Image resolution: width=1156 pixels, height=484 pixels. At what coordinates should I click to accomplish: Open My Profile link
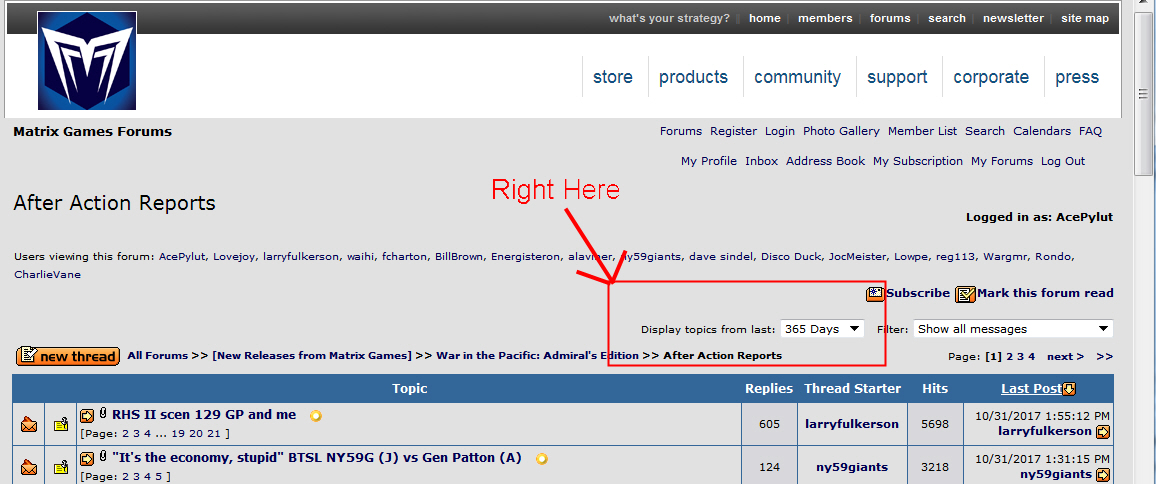point(708,161)
